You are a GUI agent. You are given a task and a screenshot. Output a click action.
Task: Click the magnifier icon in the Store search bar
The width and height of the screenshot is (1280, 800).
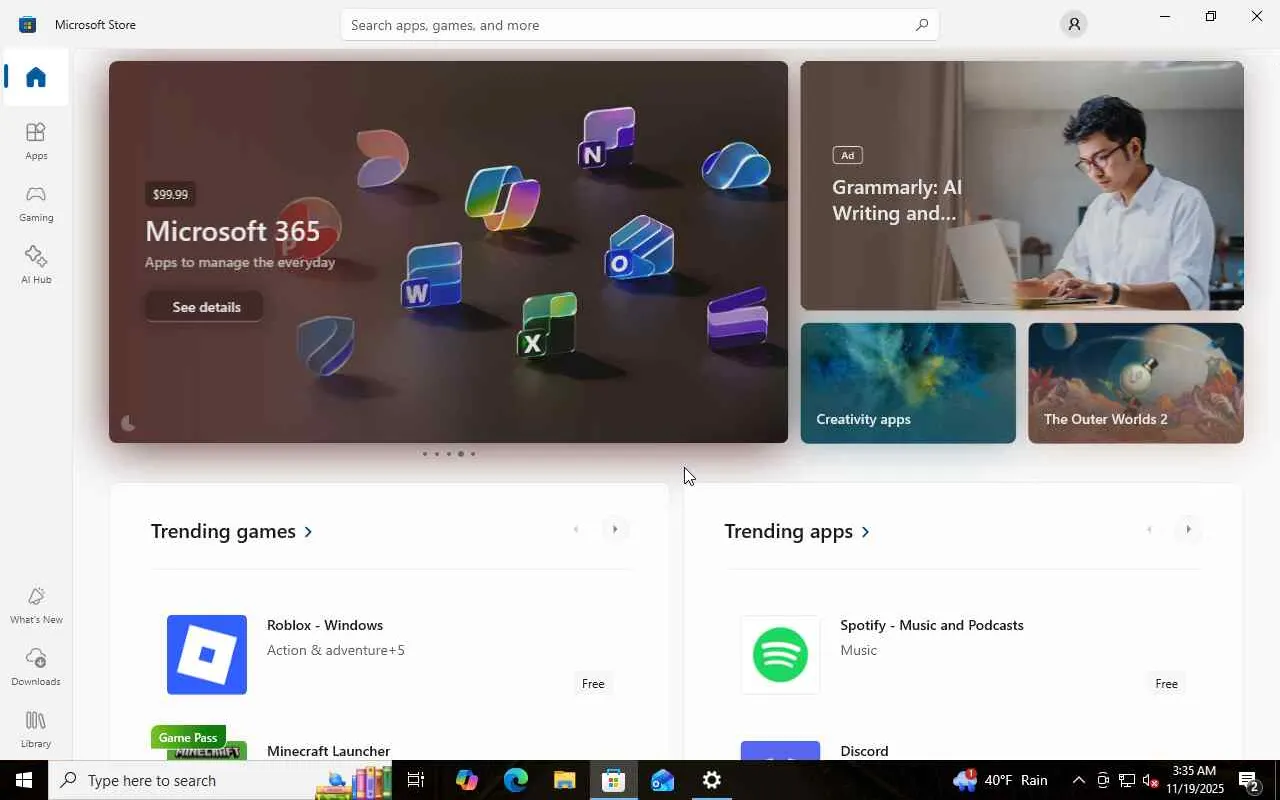click(x=922, y=25)
